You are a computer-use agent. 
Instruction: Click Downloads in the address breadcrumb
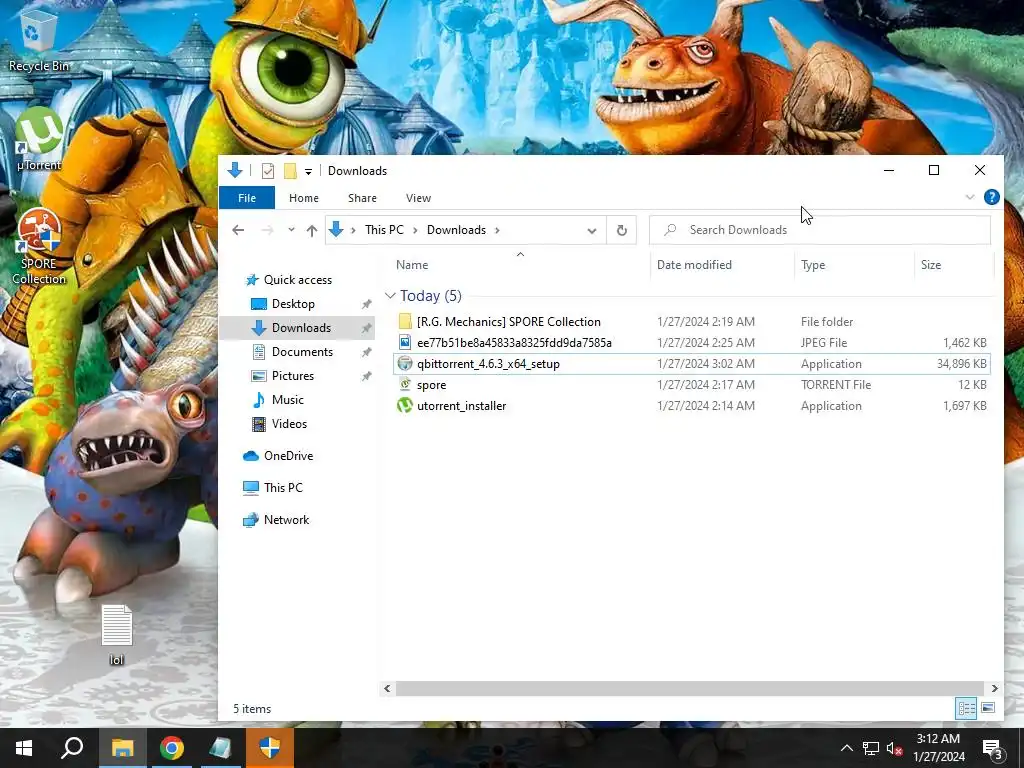pos(456,230)
